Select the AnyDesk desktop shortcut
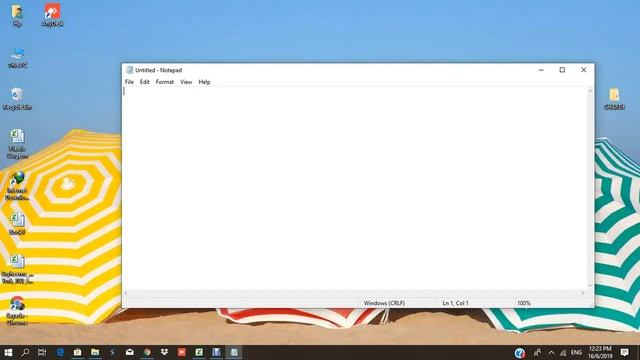This screenshot has height=360, width=640. [x=52, y=15]
